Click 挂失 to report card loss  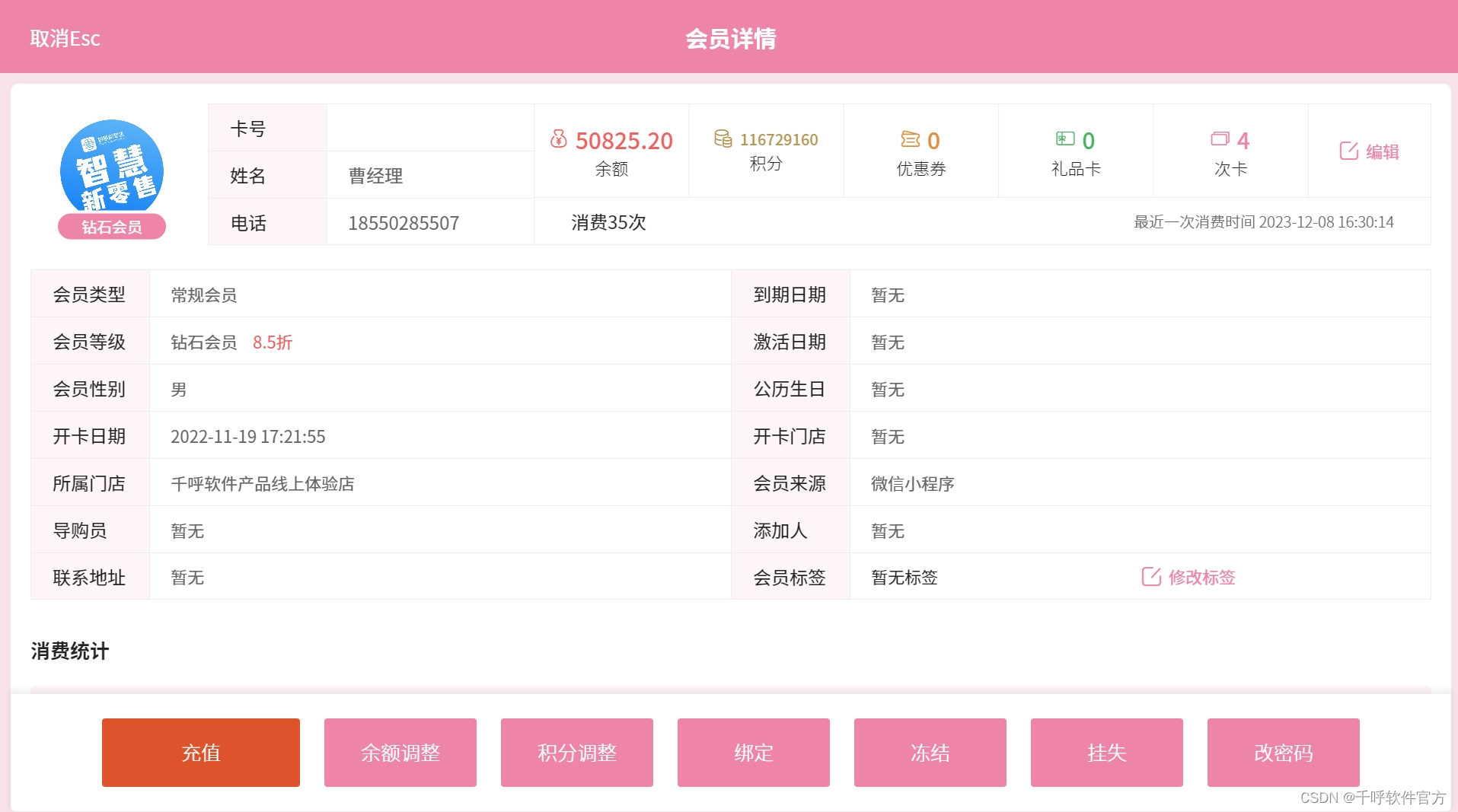(1106, 753)
